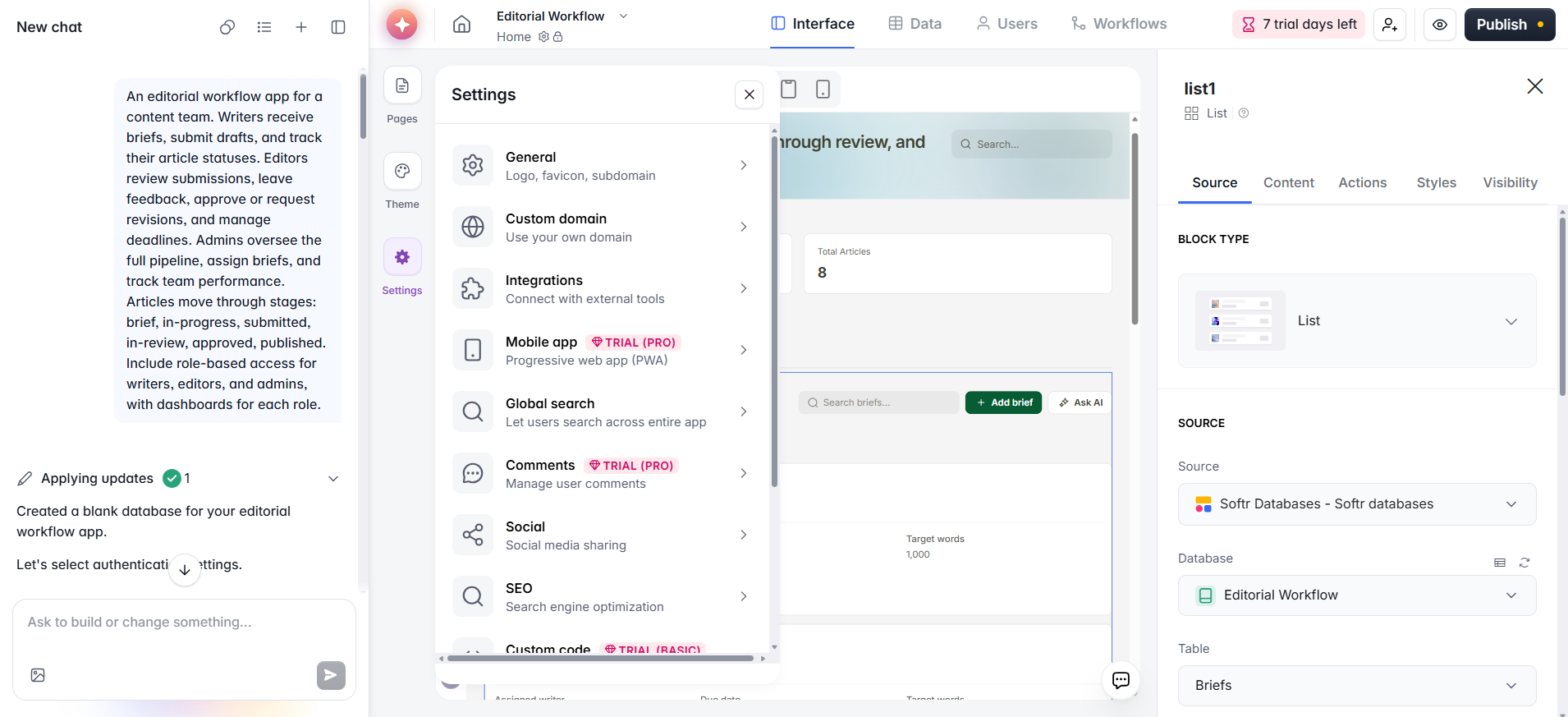Click the Total Articles stat card
1568x717 pixels.
958,264
